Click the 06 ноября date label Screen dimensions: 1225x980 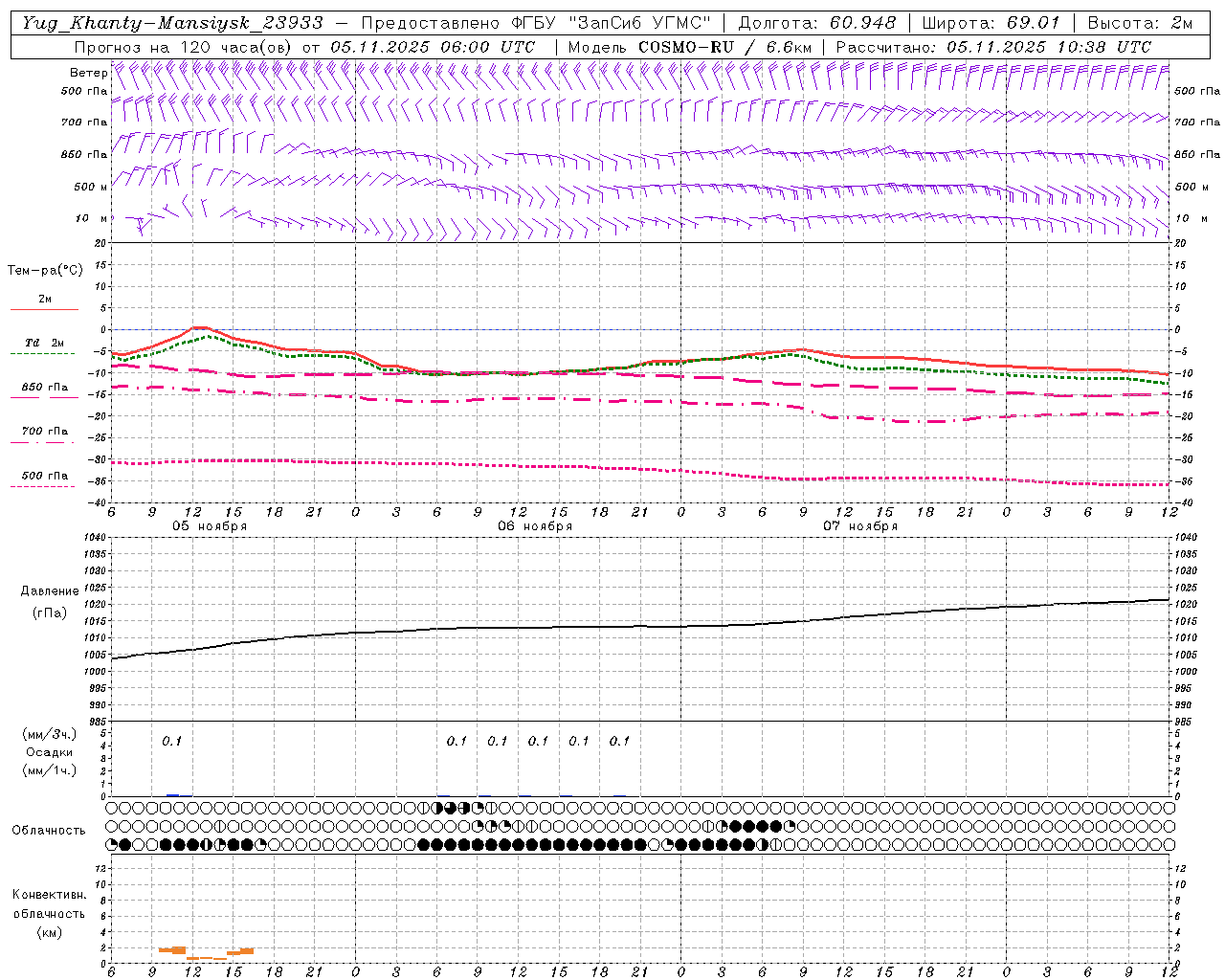point(535,526)
